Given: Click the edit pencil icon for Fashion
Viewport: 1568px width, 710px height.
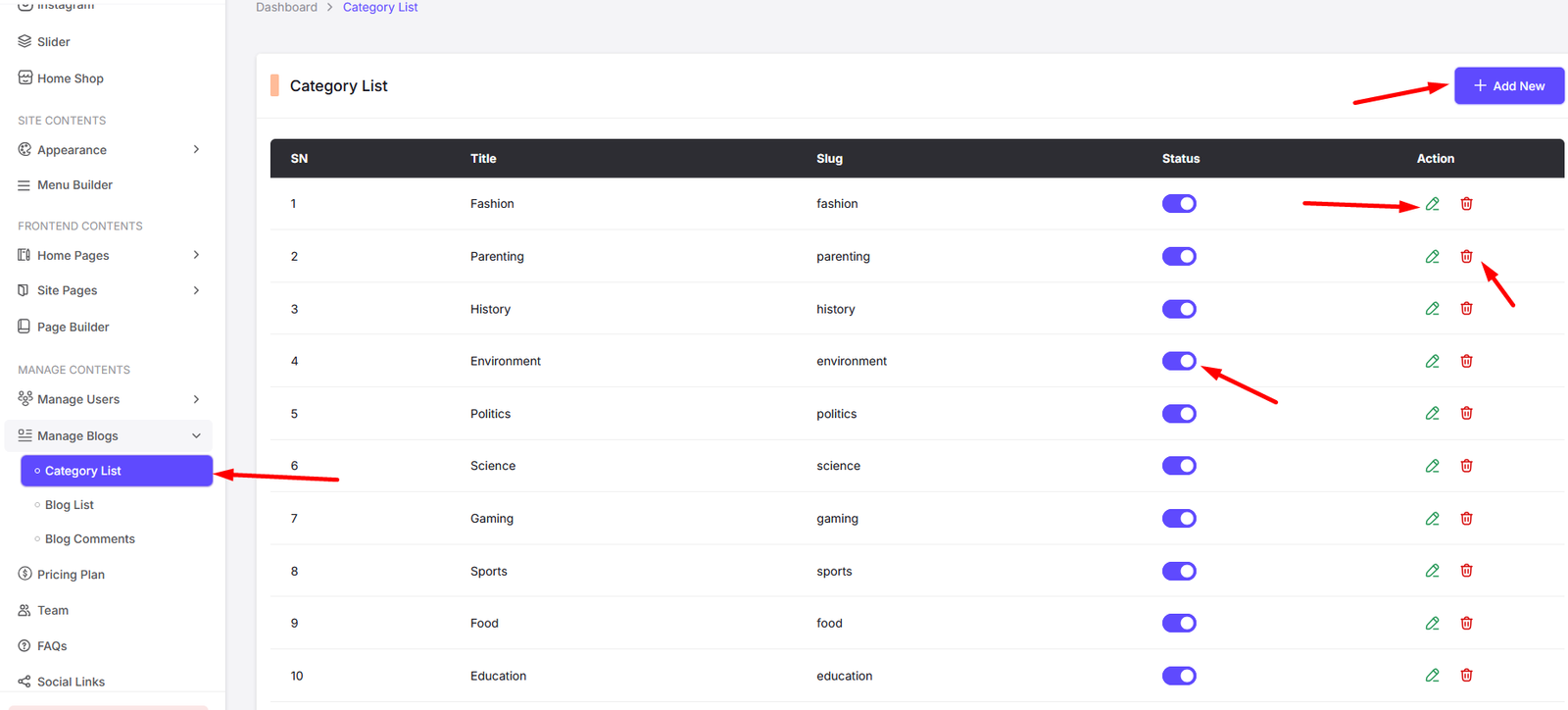Looking at the screenshot, I should (x=1432, y=204).
